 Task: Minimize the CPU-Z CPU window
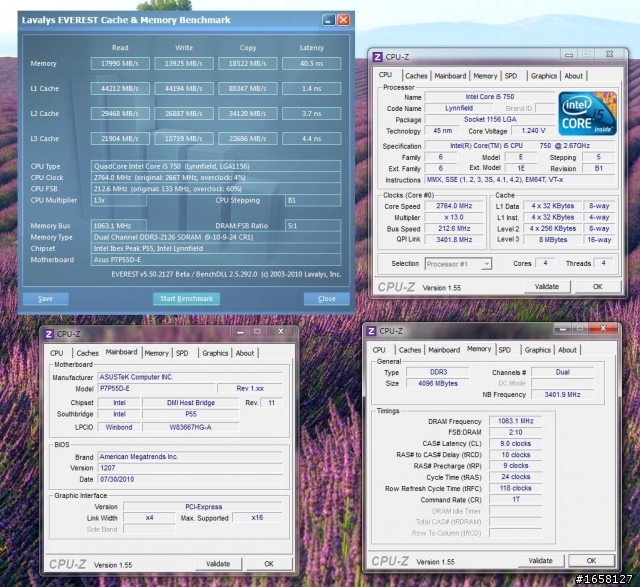(569, 54)
